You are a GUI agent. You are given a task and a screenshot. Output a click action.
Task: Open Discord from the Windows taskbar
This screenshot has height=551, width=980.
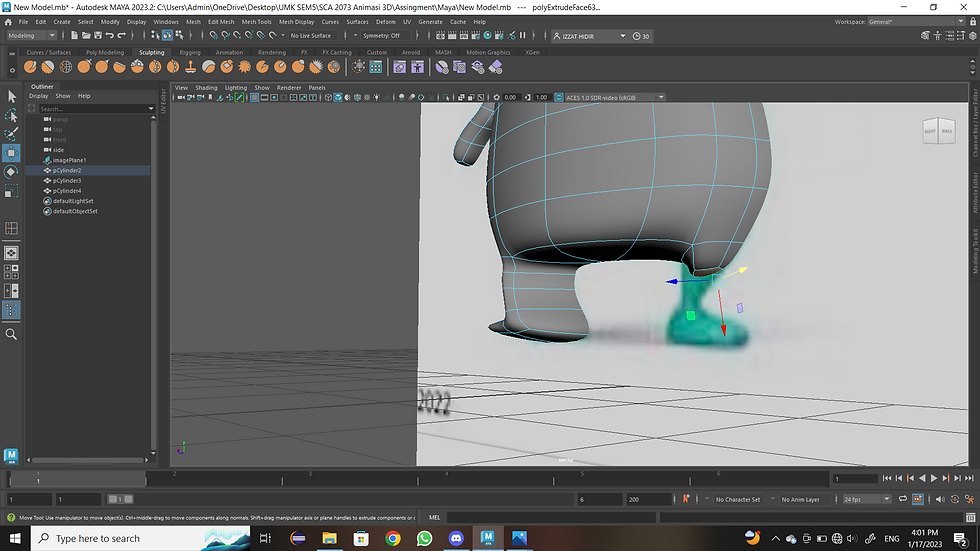click(x=456, y=538)
